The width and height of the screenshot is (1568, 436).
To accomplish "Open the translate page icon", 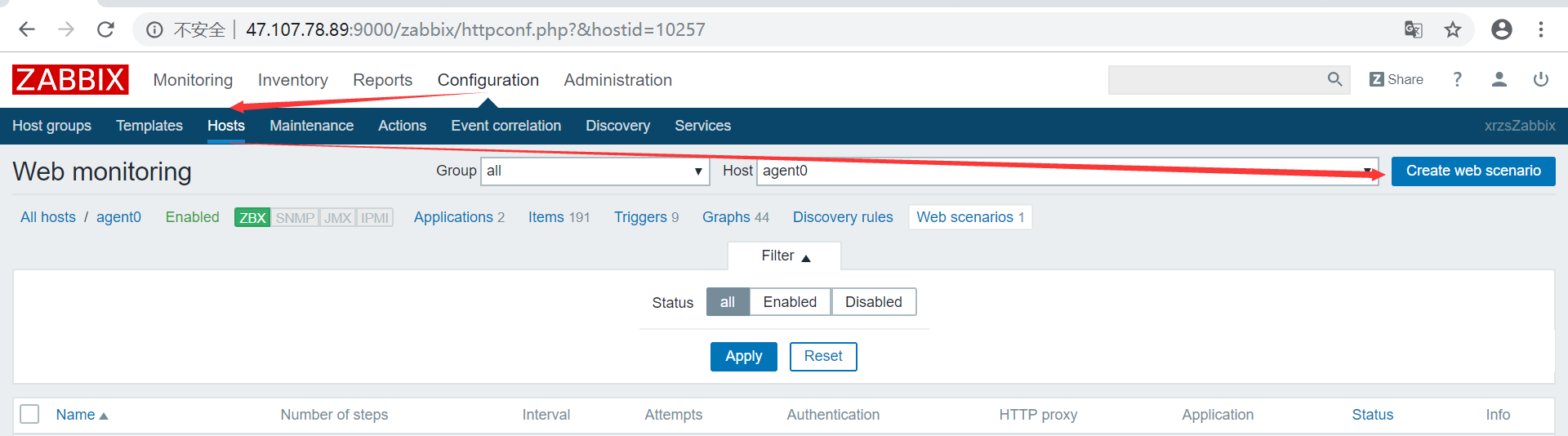I will [x=1413, y=30].
